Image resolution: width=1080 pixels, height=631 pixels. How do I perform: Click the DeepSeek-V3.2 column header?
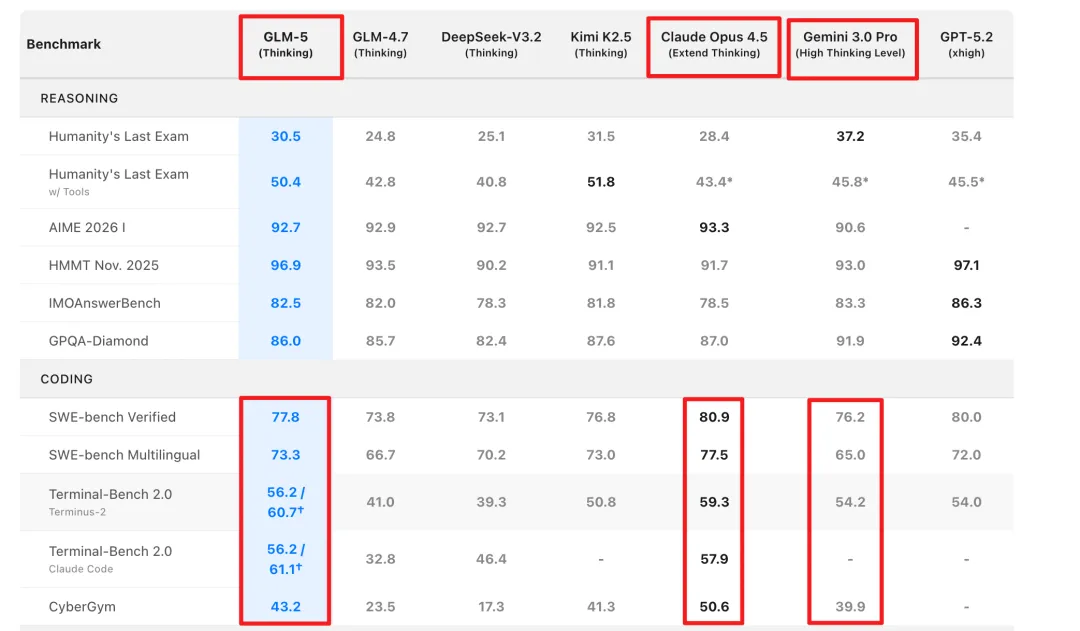click(x=491, y=44)
